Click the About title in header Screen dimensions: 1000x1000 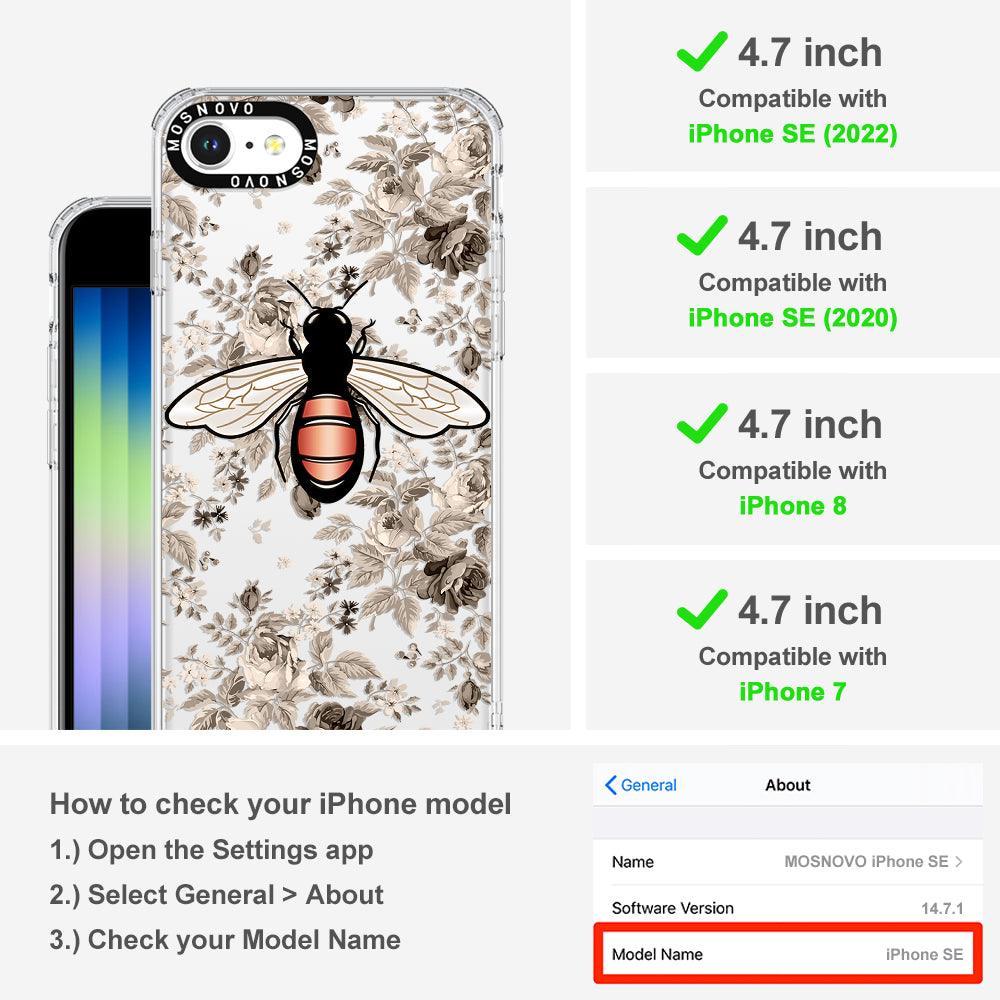pyautogui.click(x=788, y=785)
